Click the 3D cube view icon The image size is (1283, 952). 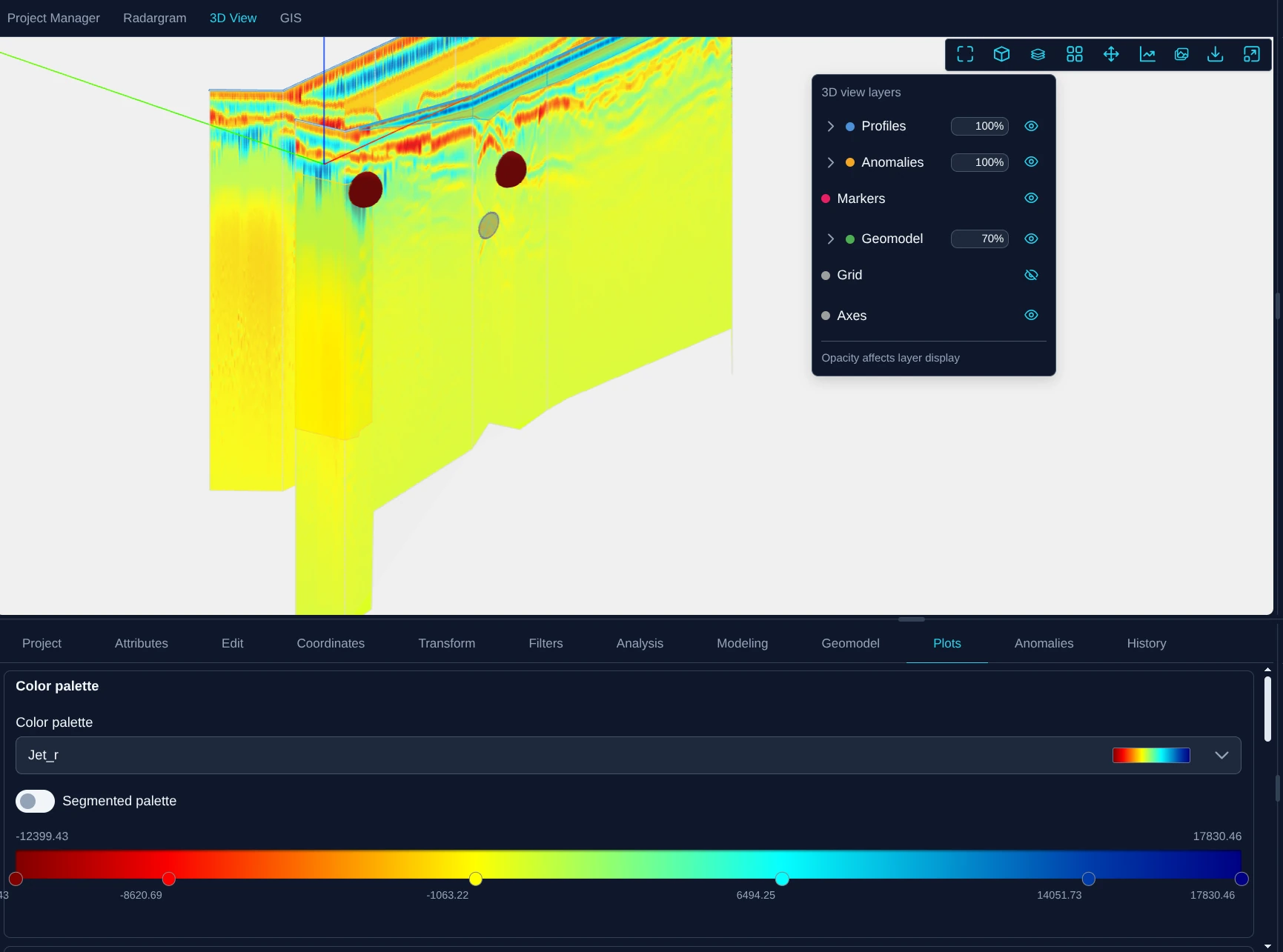click(1001, 54)
